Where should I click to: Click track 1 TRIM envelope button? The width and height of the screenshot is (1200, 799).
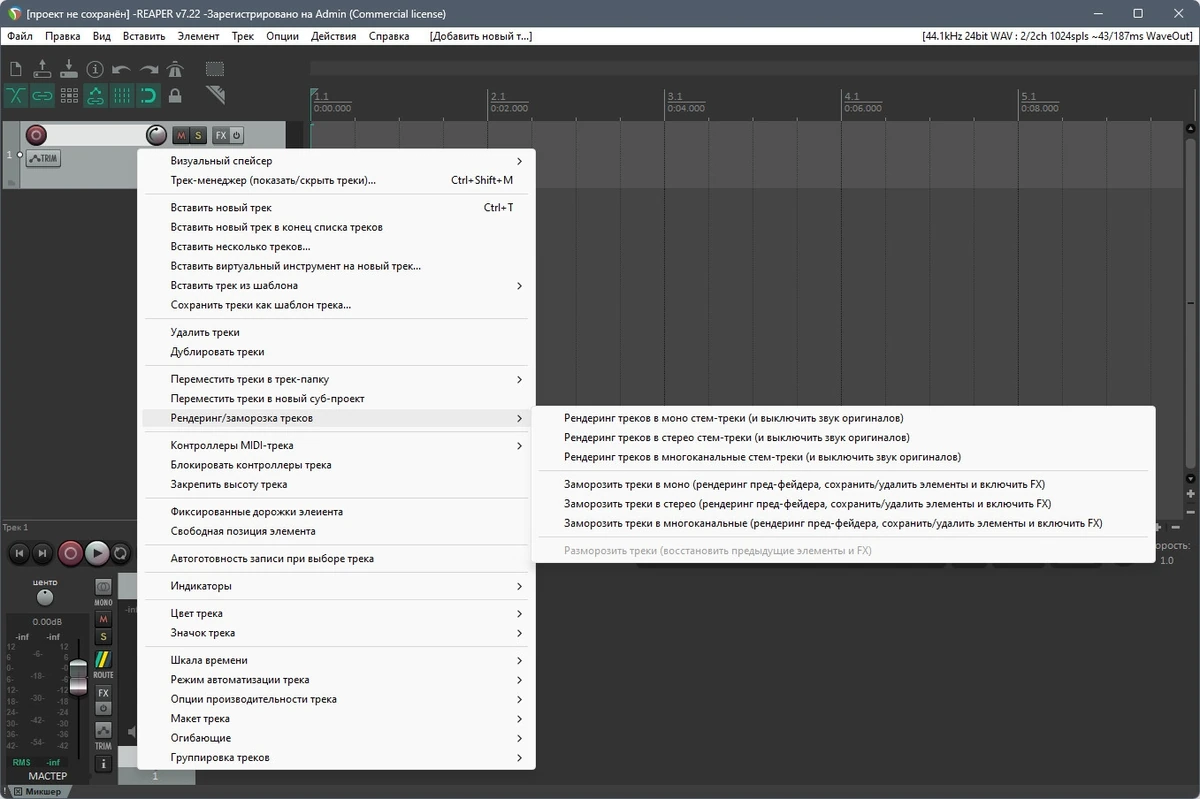click(x=43, y=158)
